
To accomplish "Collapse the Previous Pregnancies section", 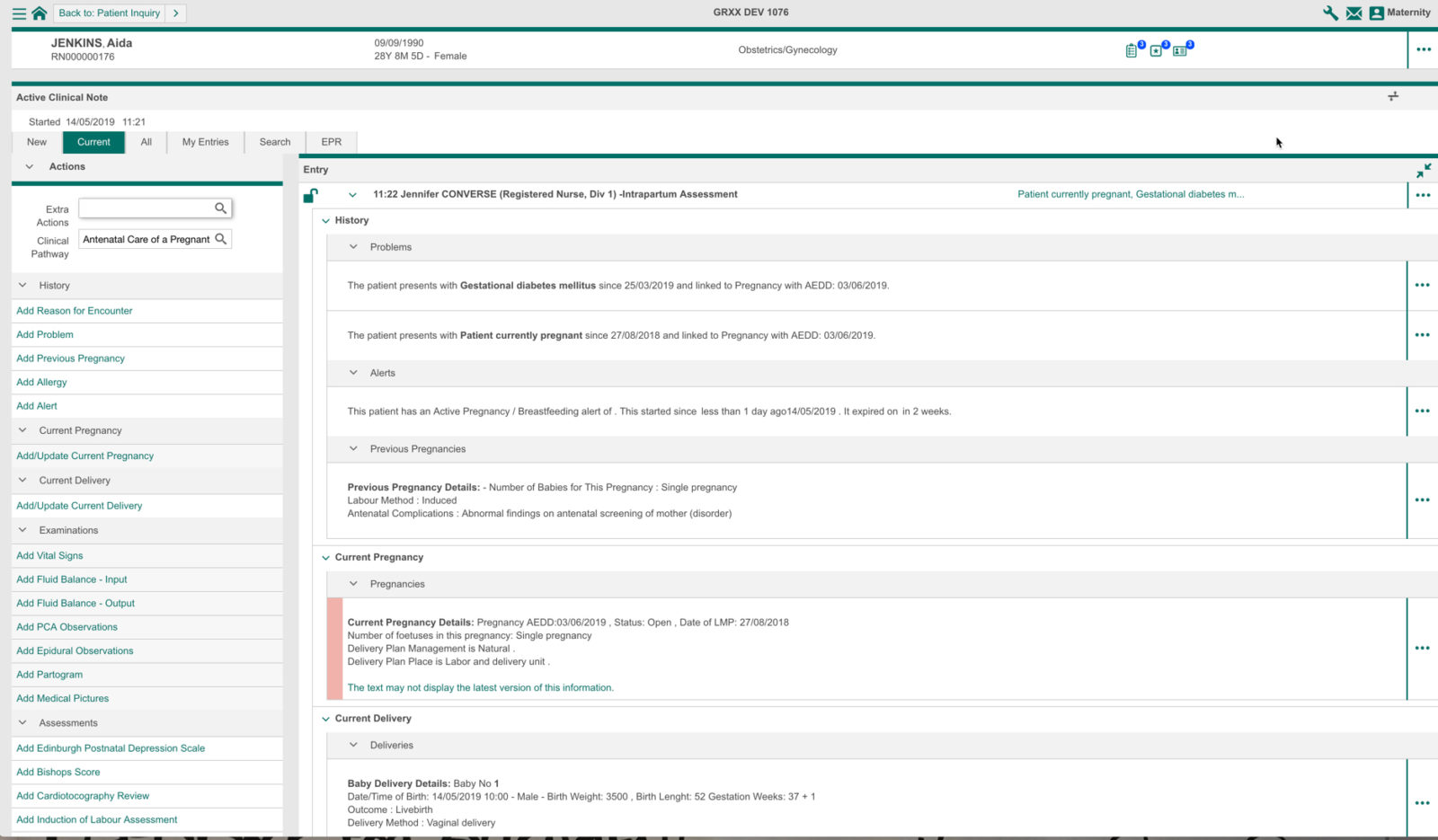I will (355, 448).
